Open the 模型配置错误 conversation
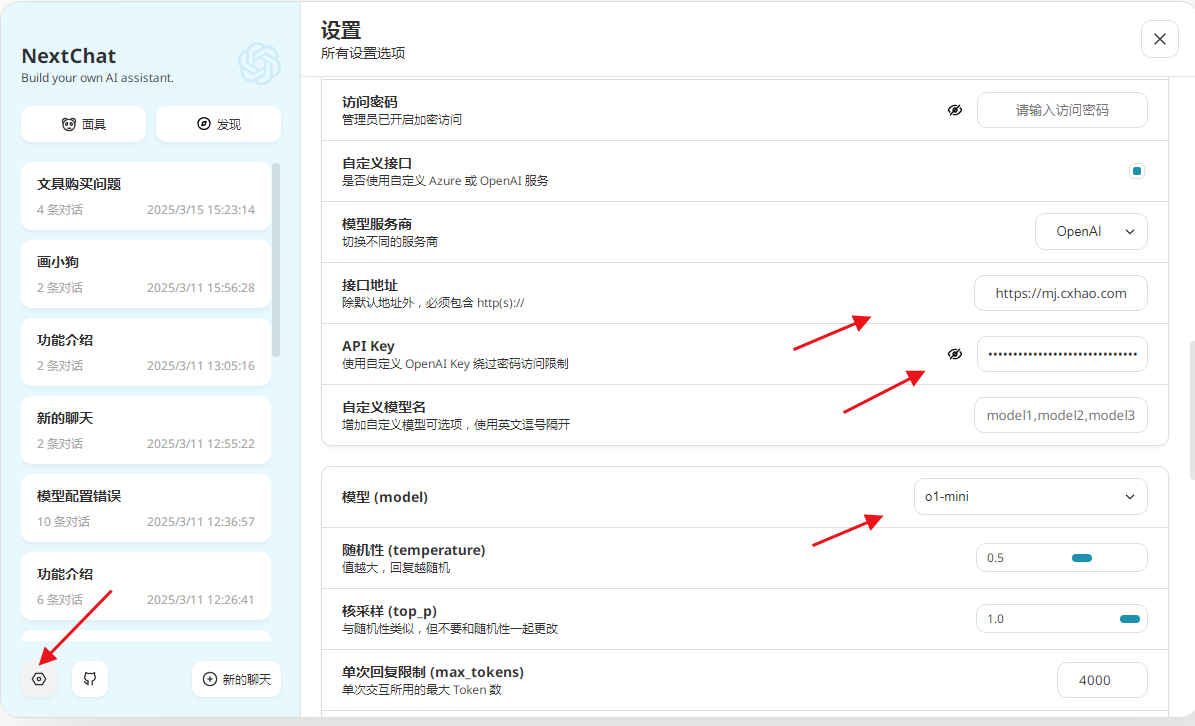The image size is (1195, 726). point(146,508)
